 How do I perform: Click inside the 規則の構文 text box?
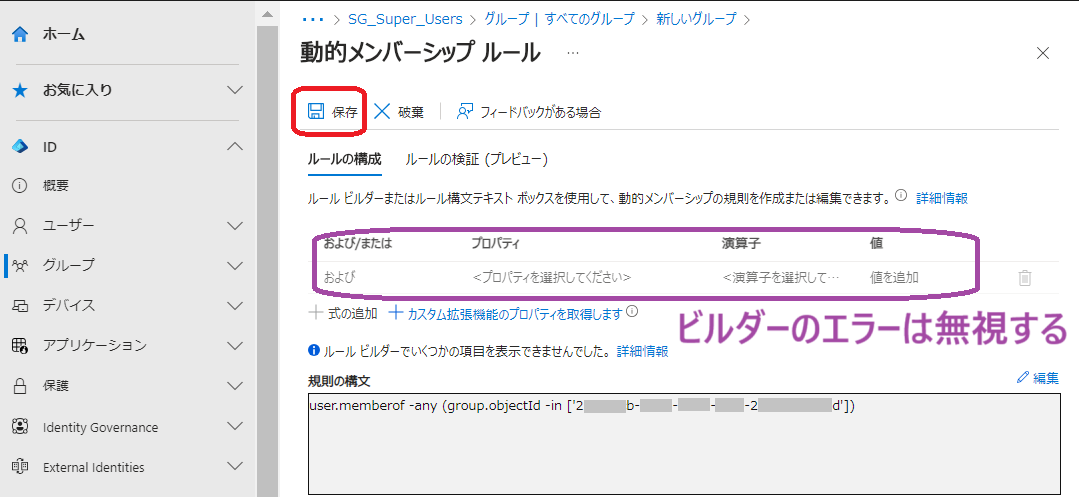(684, 444)
